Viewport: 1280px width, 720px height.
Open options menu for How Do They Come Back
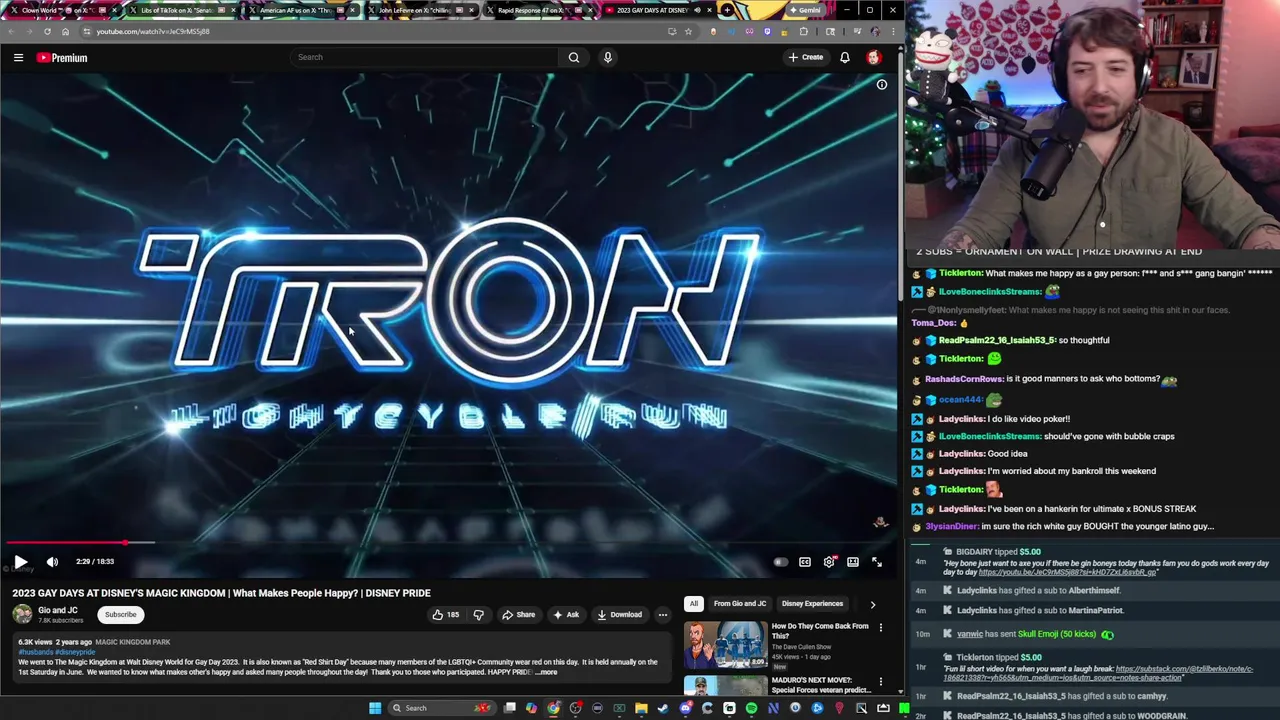click(x=881, y=628)
